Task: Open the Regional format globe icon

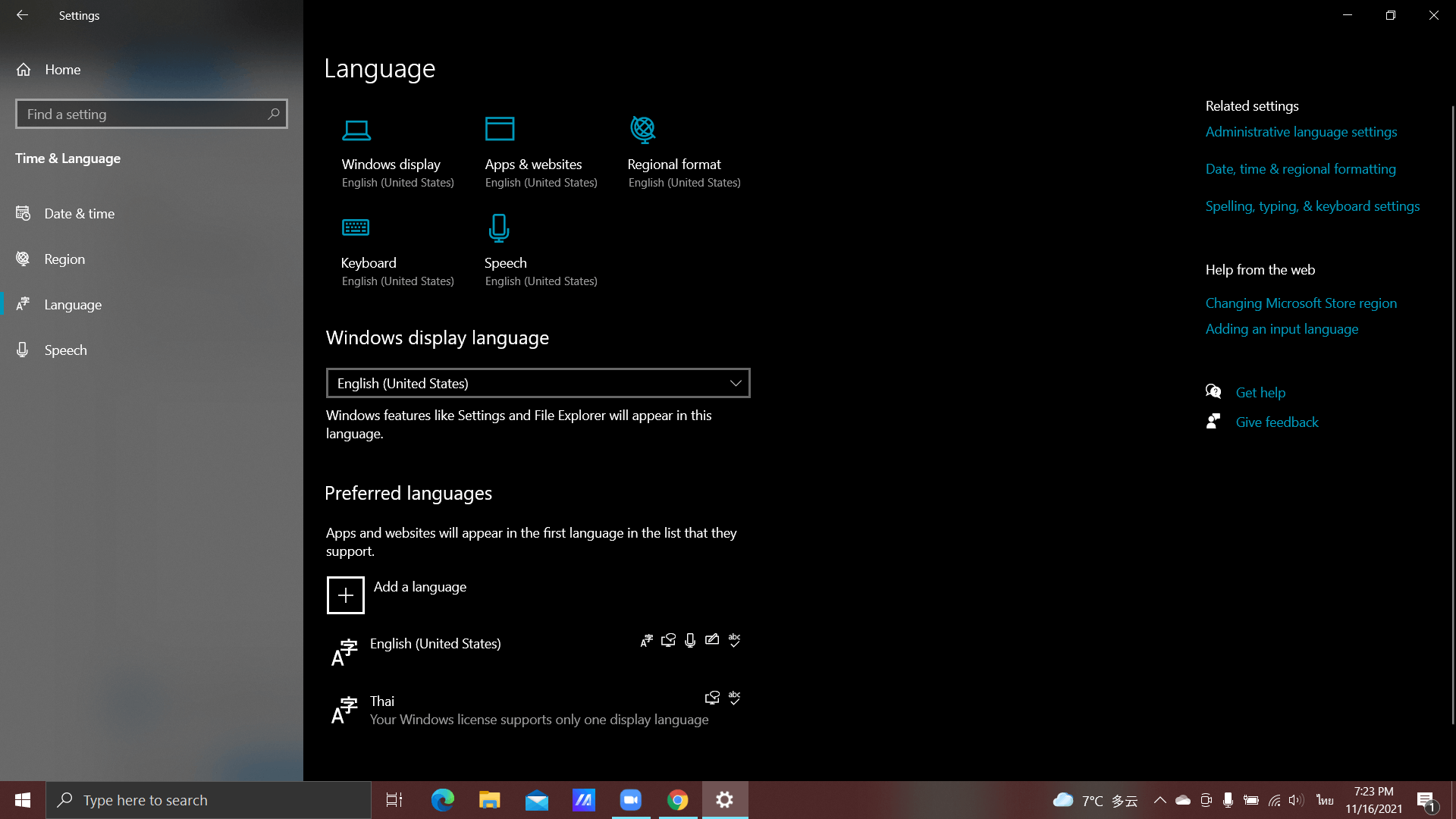Action: (643, 130)
